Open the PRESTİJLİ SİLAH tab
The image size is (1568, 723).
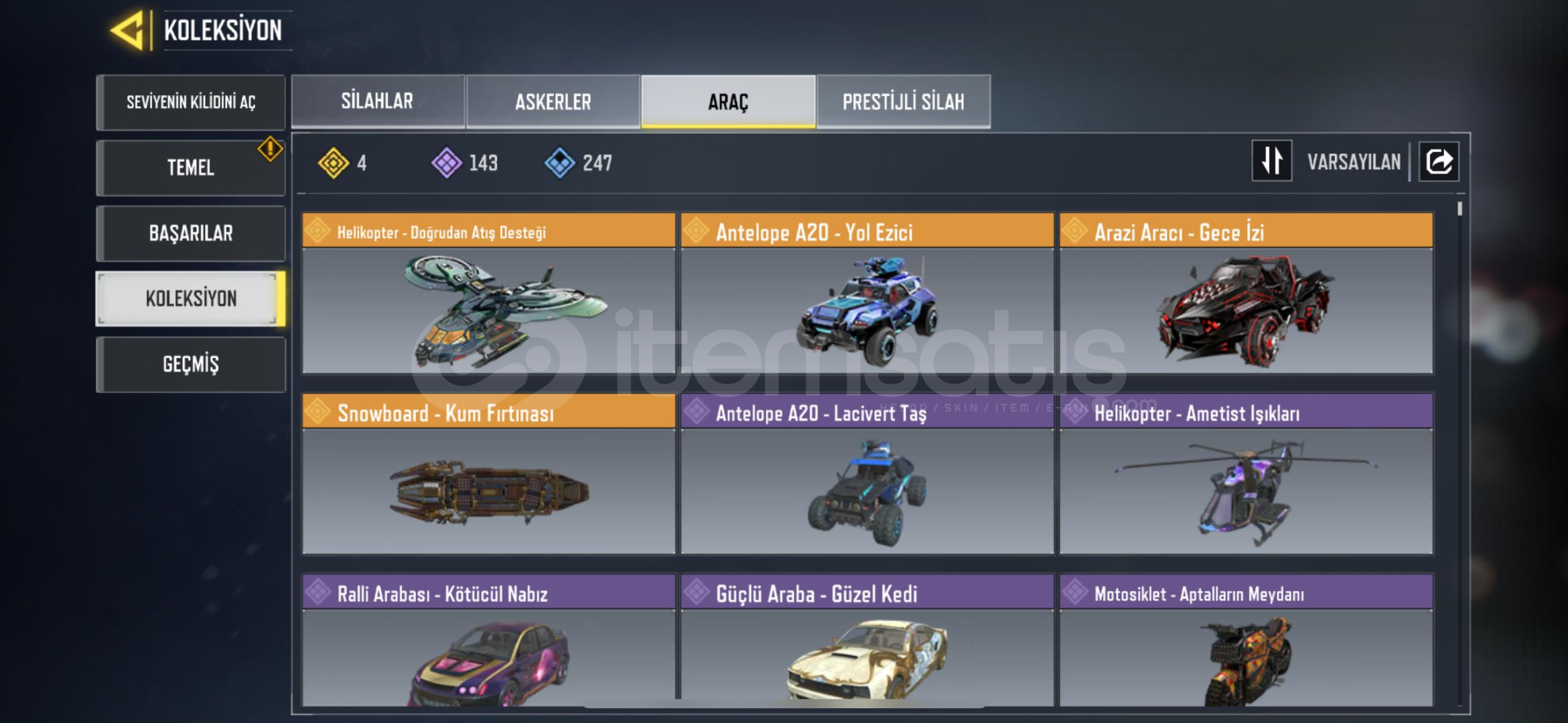904,101
